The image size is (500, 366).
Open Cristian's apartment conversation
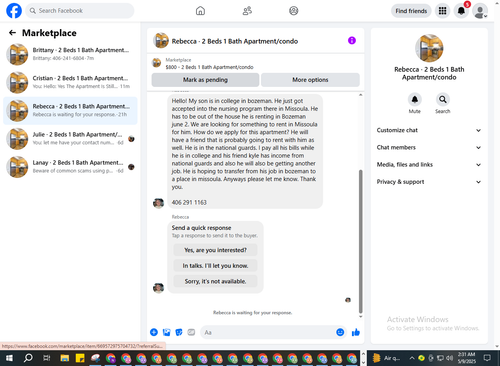(70, 82)
